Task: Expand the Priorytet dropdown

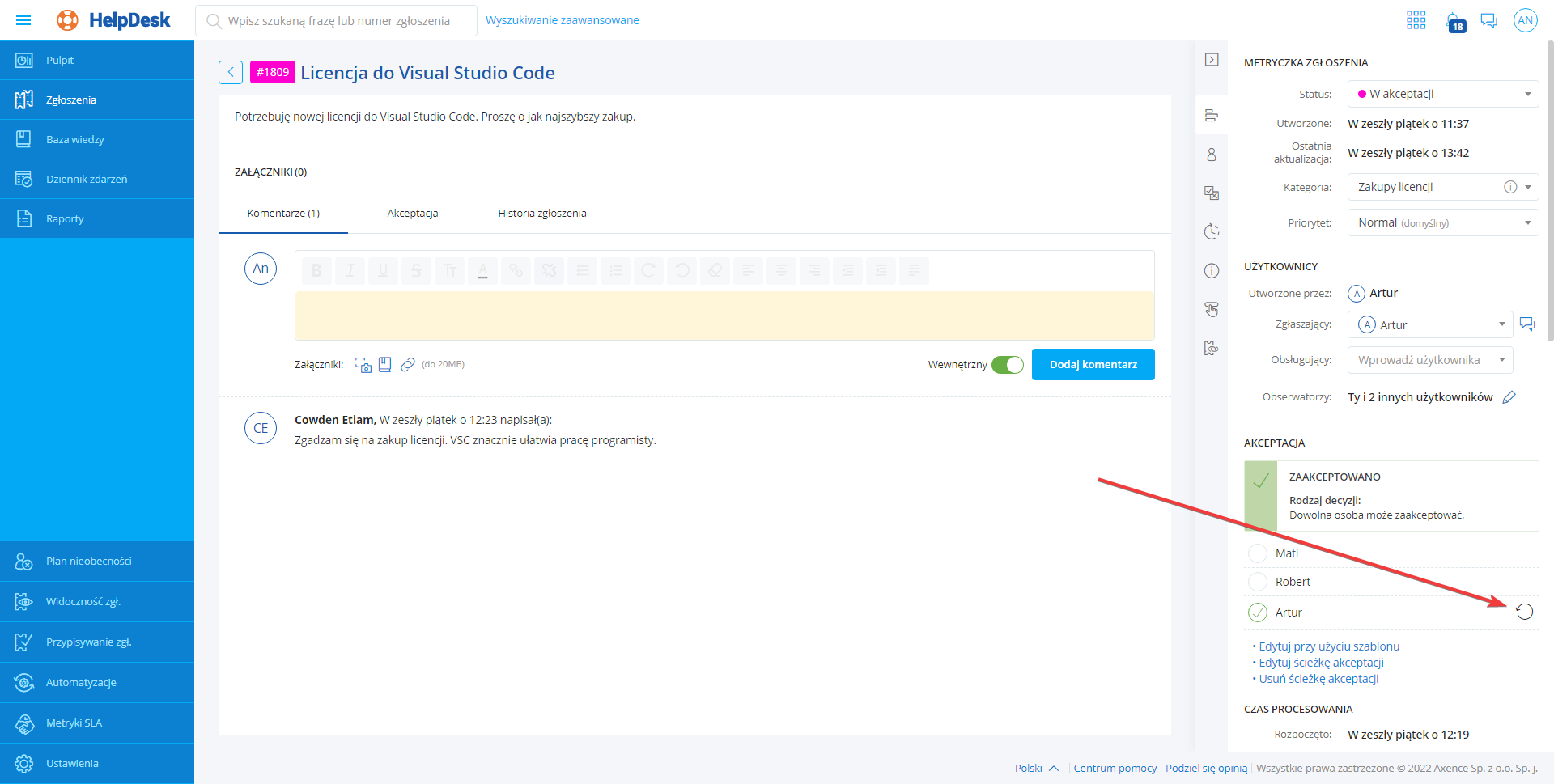Action: (1442, 222)
